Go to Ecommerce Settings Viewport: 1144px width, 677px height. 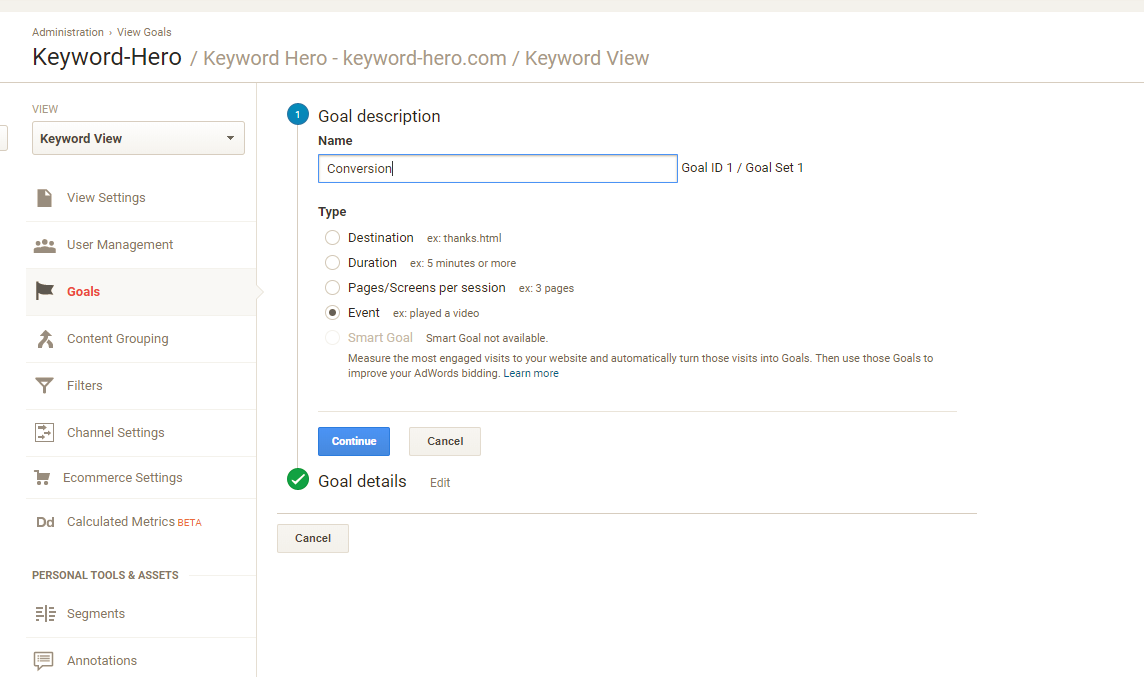123,478
